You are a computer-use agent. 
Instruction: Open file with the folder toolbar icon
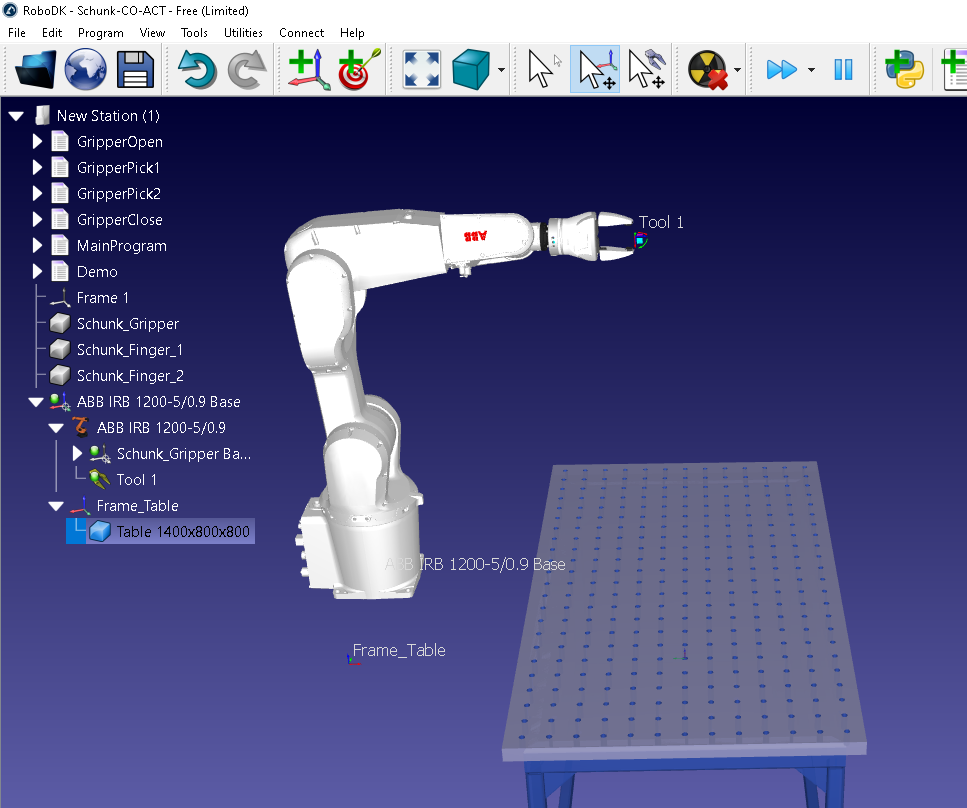(x=35, y=69)
